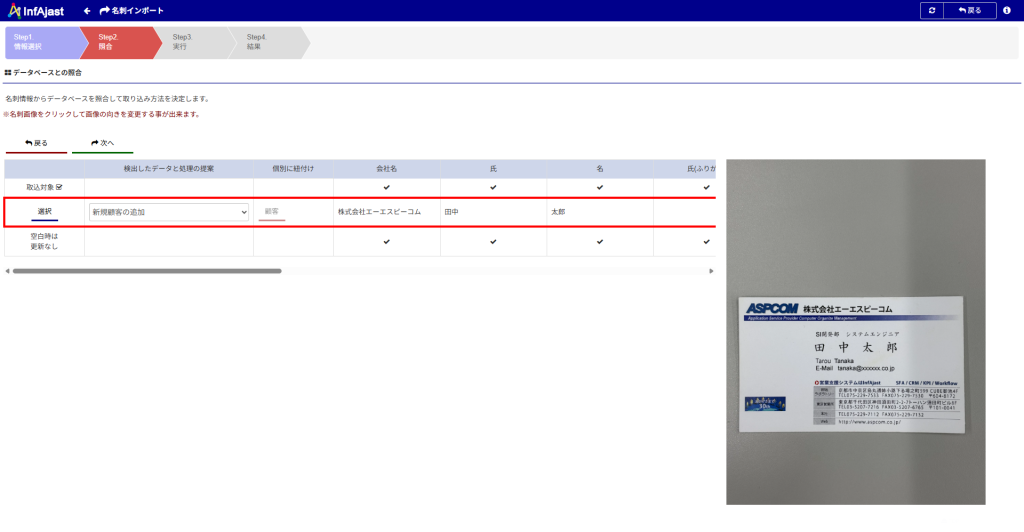
Task: Click the left scroll arrow of the table
Action: [x=7, y=271]
